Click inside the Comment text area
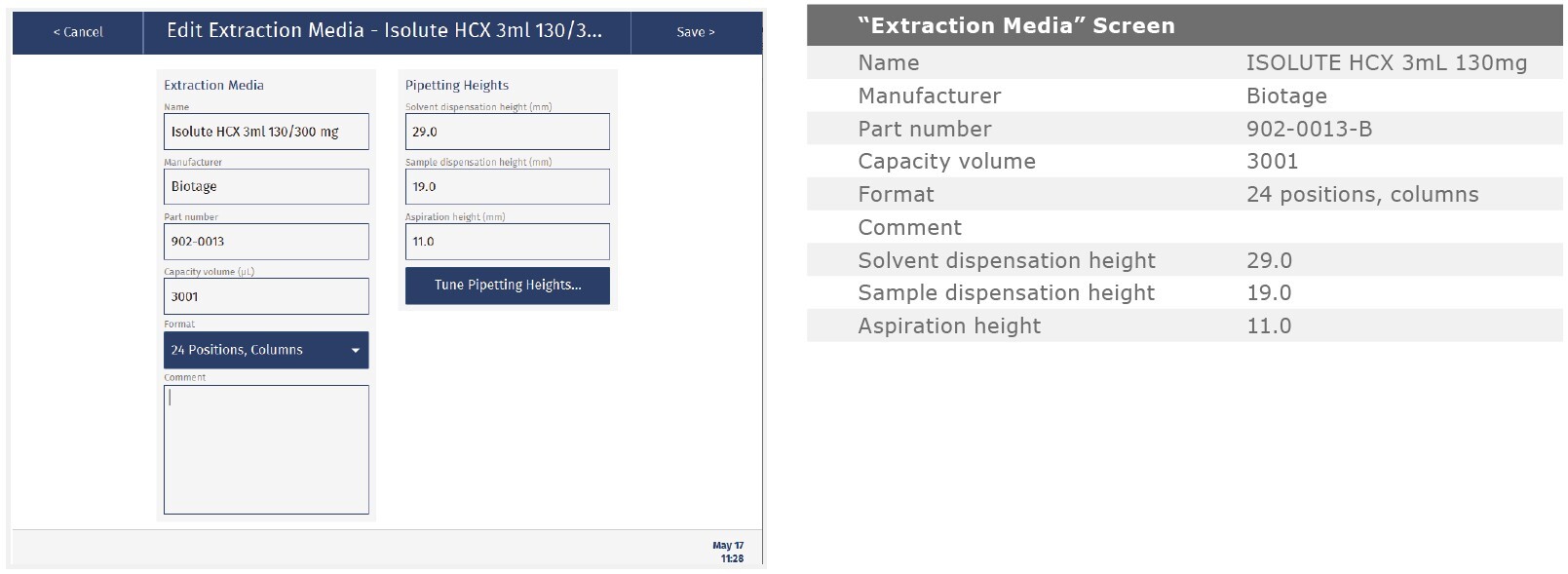 tap(266, 449)
